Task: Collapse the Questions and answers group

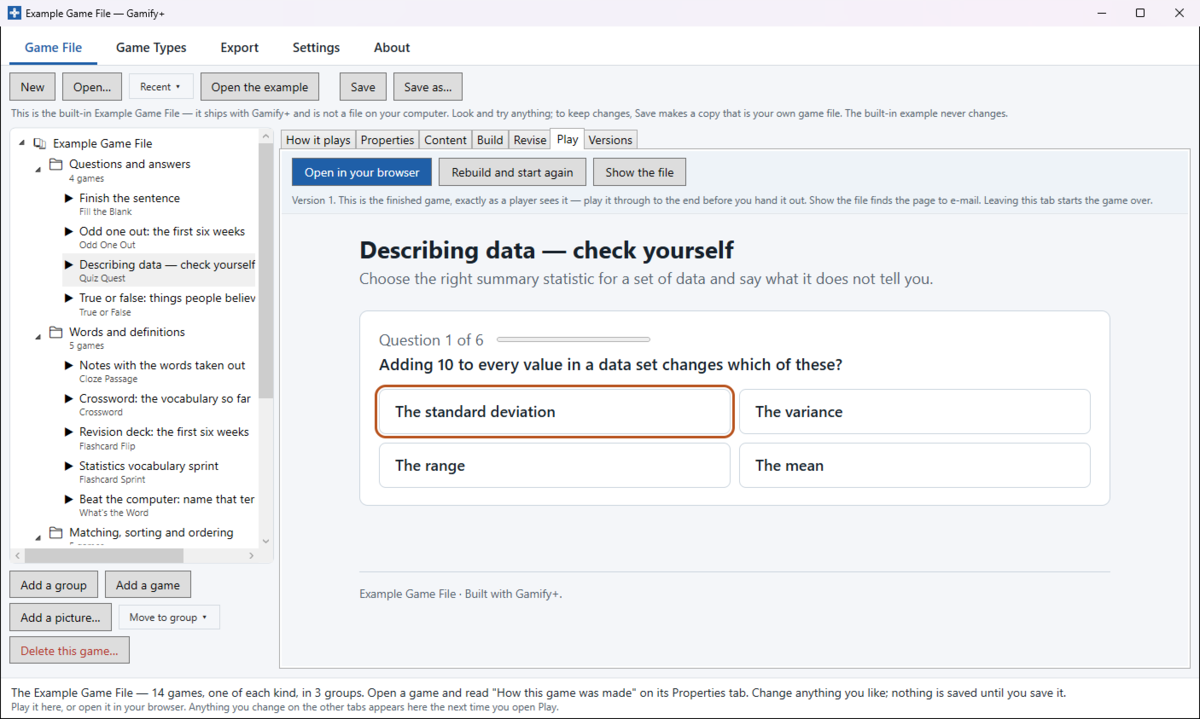Action: click(39, 169)
